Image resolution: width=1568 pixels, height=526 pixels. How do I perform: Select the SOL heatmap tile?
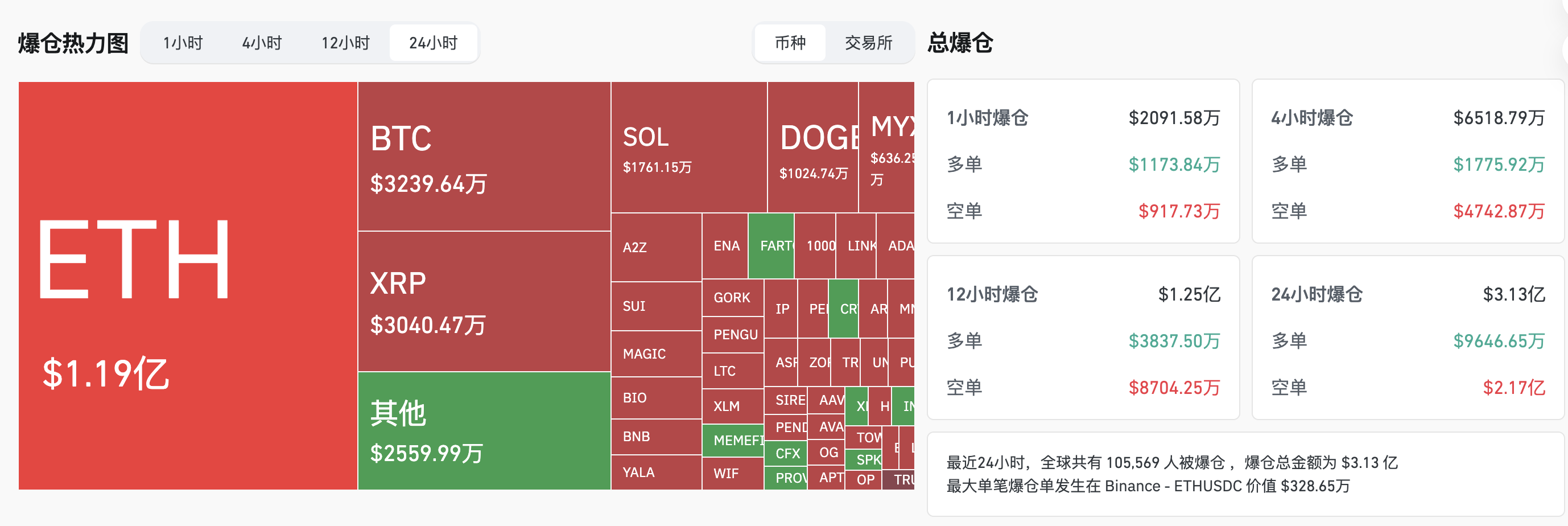tap(688, 147)
